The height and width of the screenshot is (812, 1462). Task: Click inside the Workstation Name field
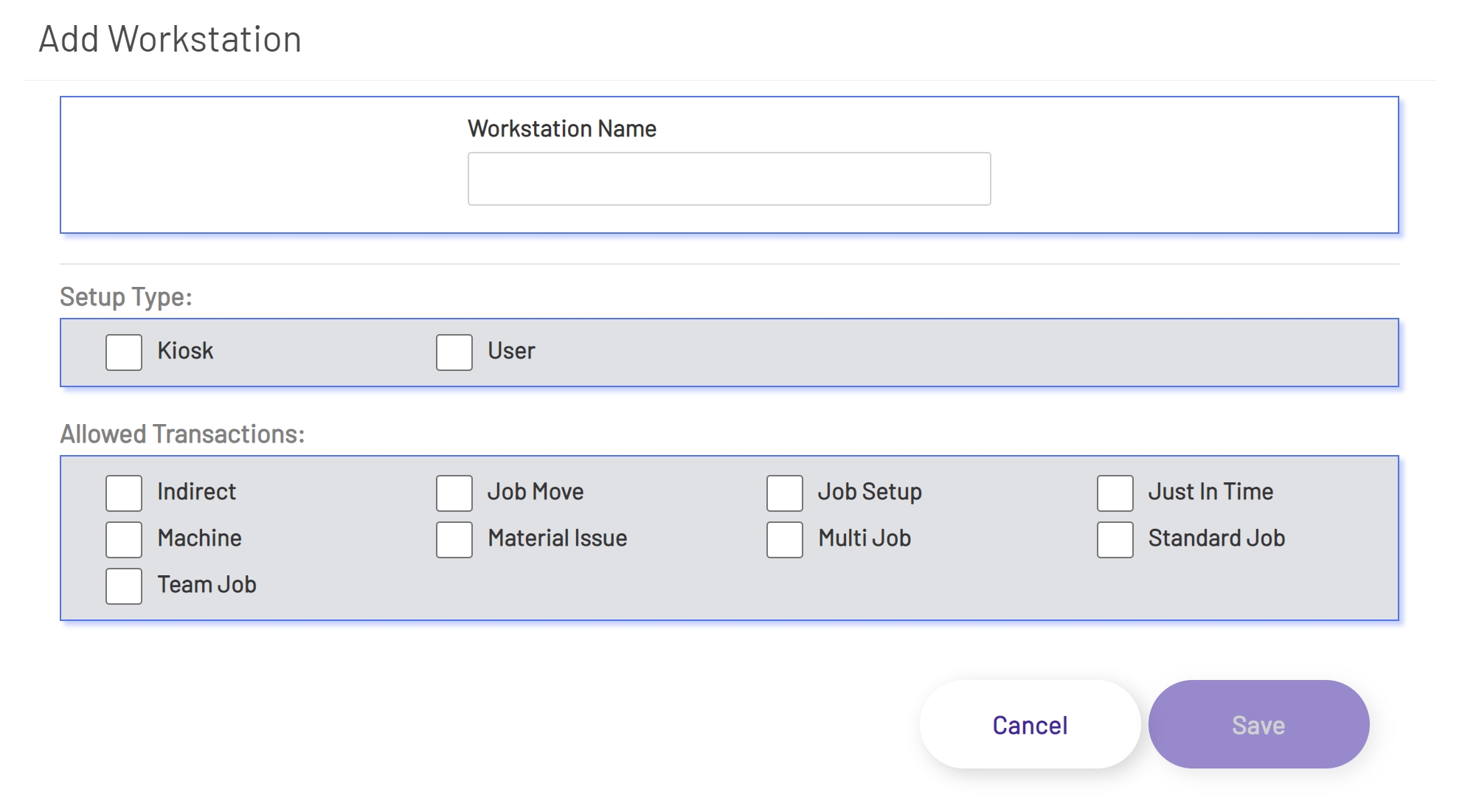pos(728,178)
